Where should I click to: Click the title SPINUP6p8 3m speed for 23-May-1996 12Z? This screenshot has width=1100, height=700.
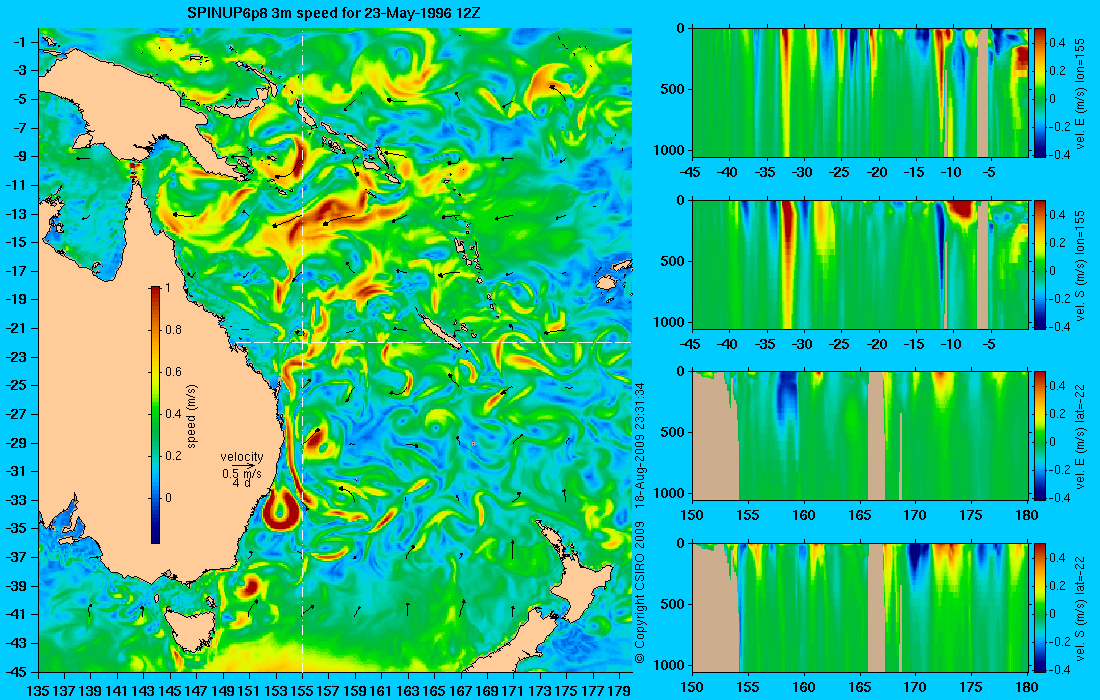pyautogui.click(x=333, y=13)
